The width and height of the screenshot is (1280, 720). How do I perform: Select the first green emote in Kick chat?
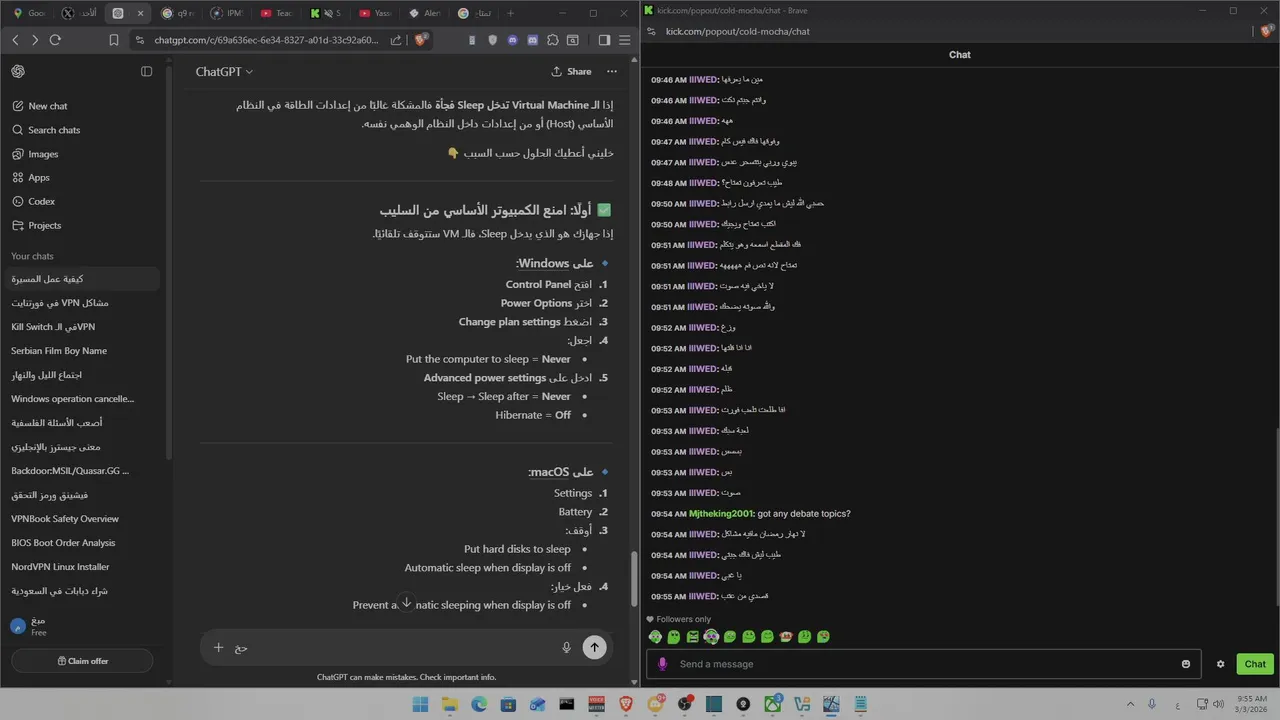pyautogui.click(x=655, y=637)
